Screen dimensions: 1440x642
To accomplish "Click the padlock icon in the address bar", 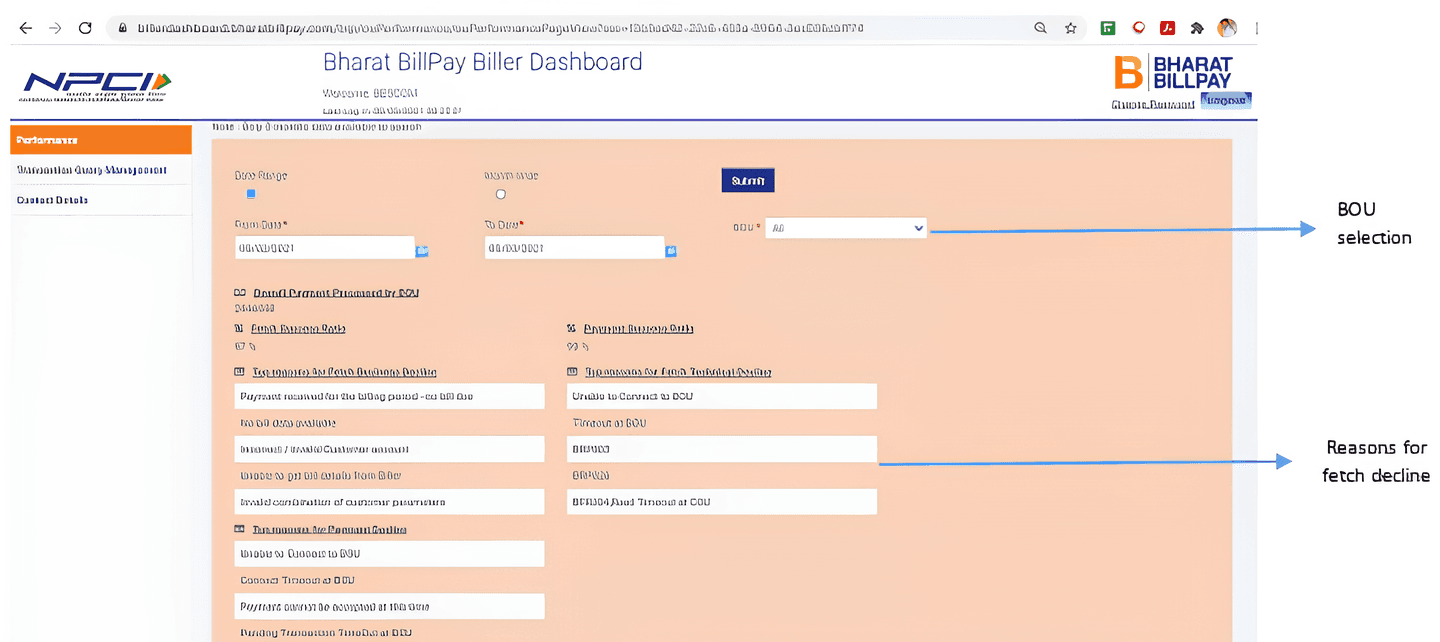I will (123, 28).
